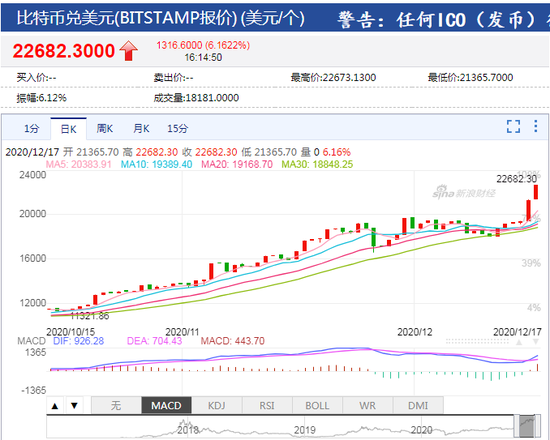The height and width of the screenshot is (440, 550).
Task: Click the 2020/12/17 date axis label
Action: (x=517, y=332)
